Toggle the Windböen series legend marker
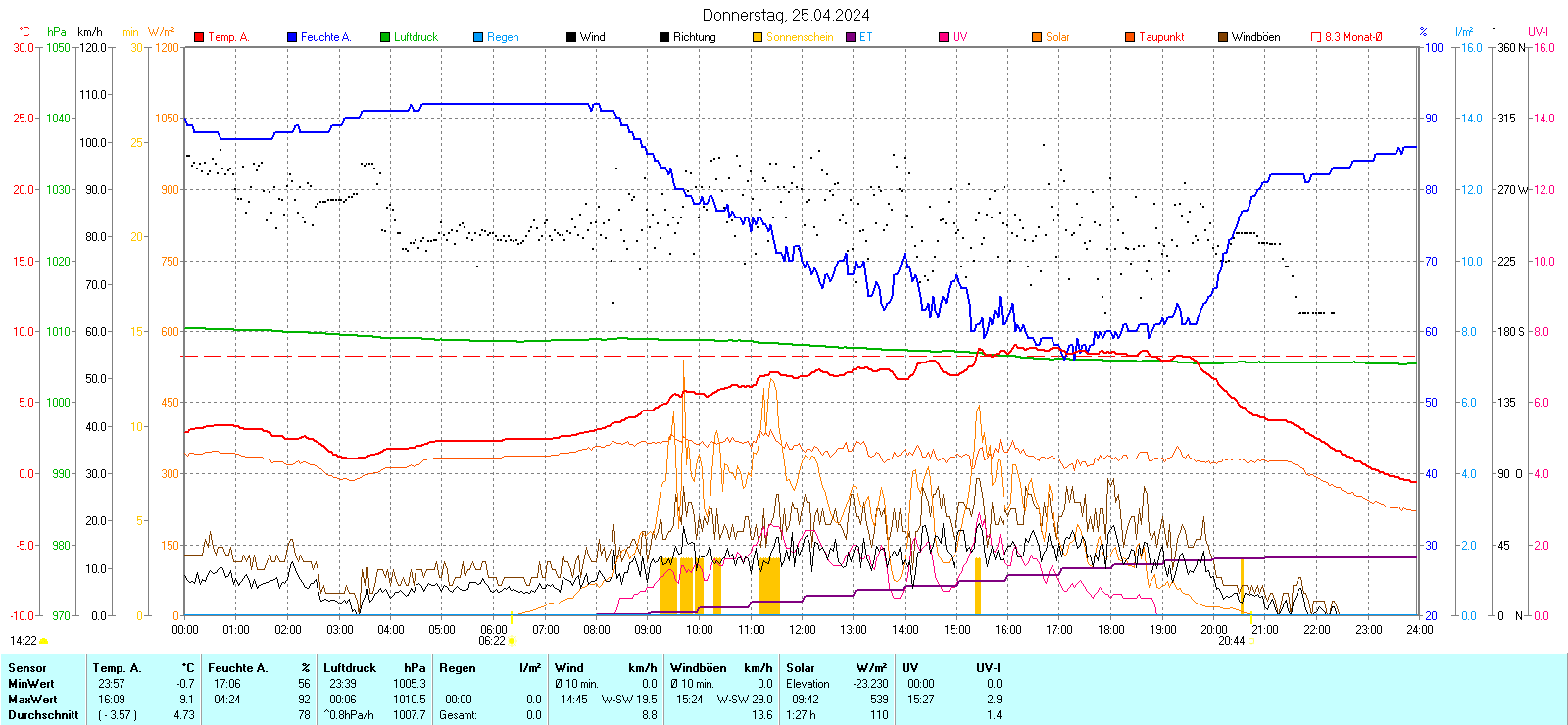 (1223, 37)
